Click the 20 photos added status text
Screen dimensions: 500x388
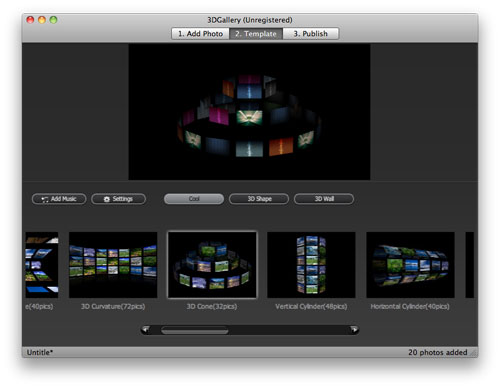tap(438, 352)
